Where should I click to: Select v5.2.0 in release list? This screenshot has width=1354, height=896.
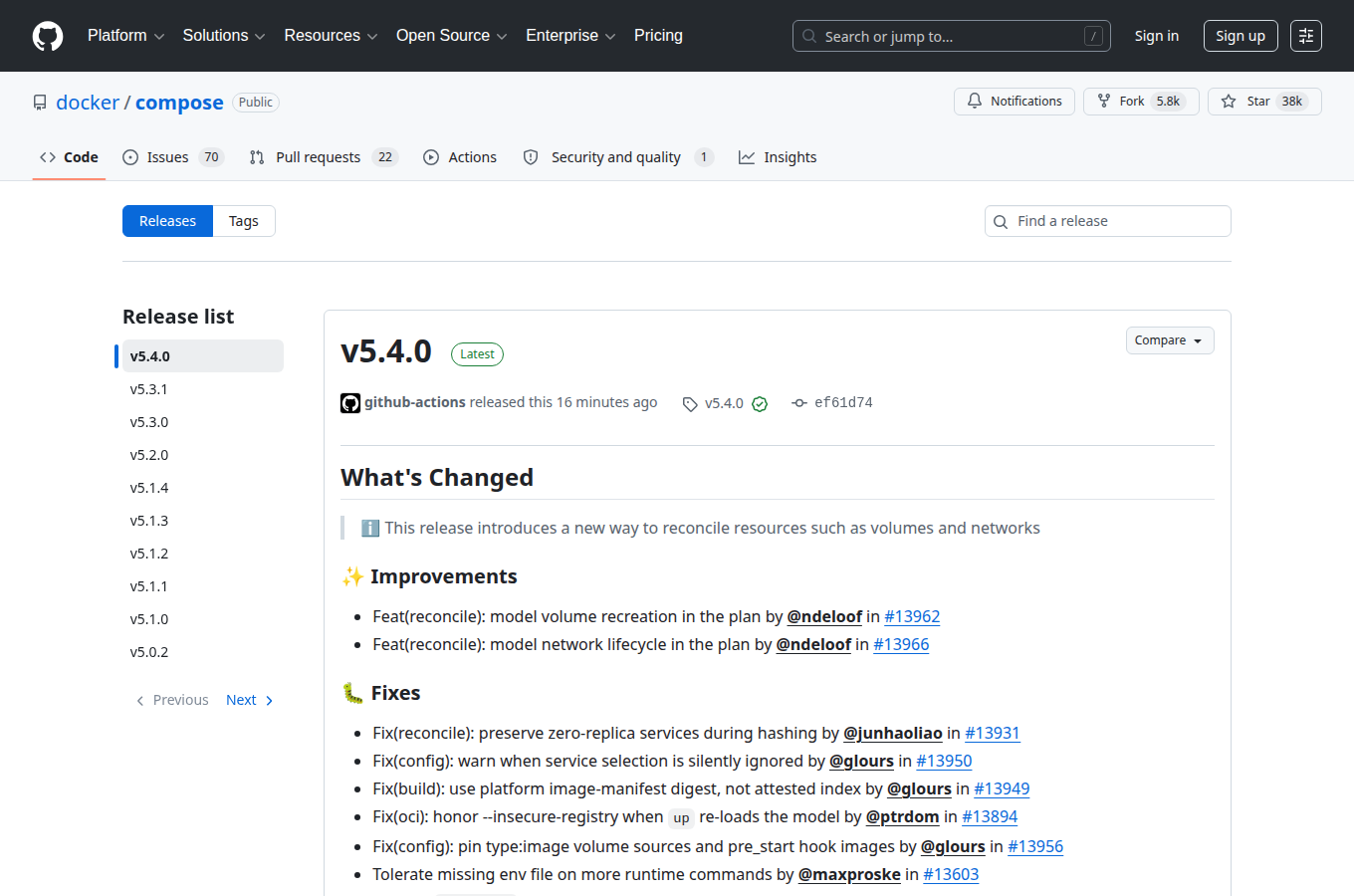[203, 455]
